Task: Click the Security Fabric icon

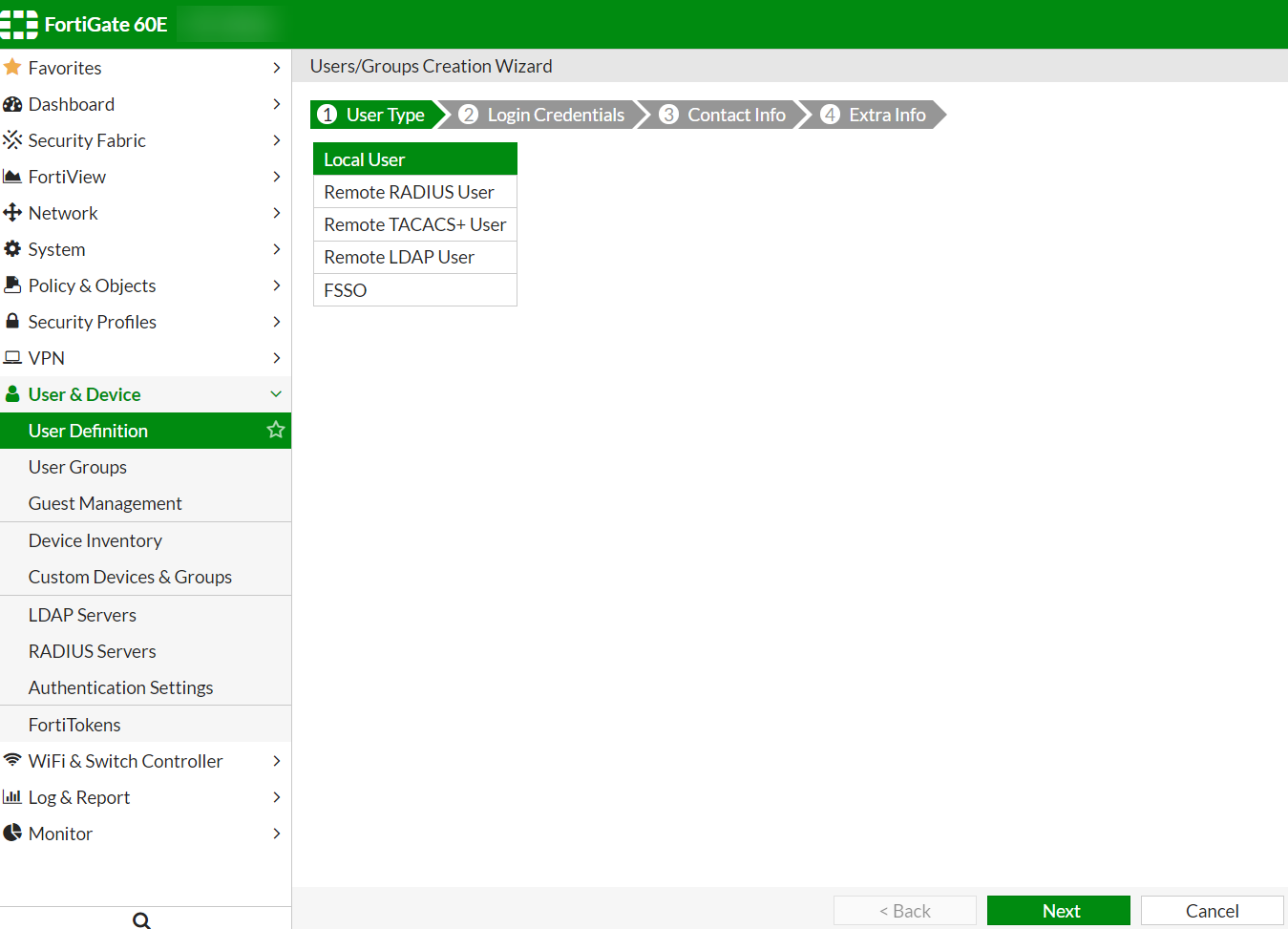Action: click(12, 140)
